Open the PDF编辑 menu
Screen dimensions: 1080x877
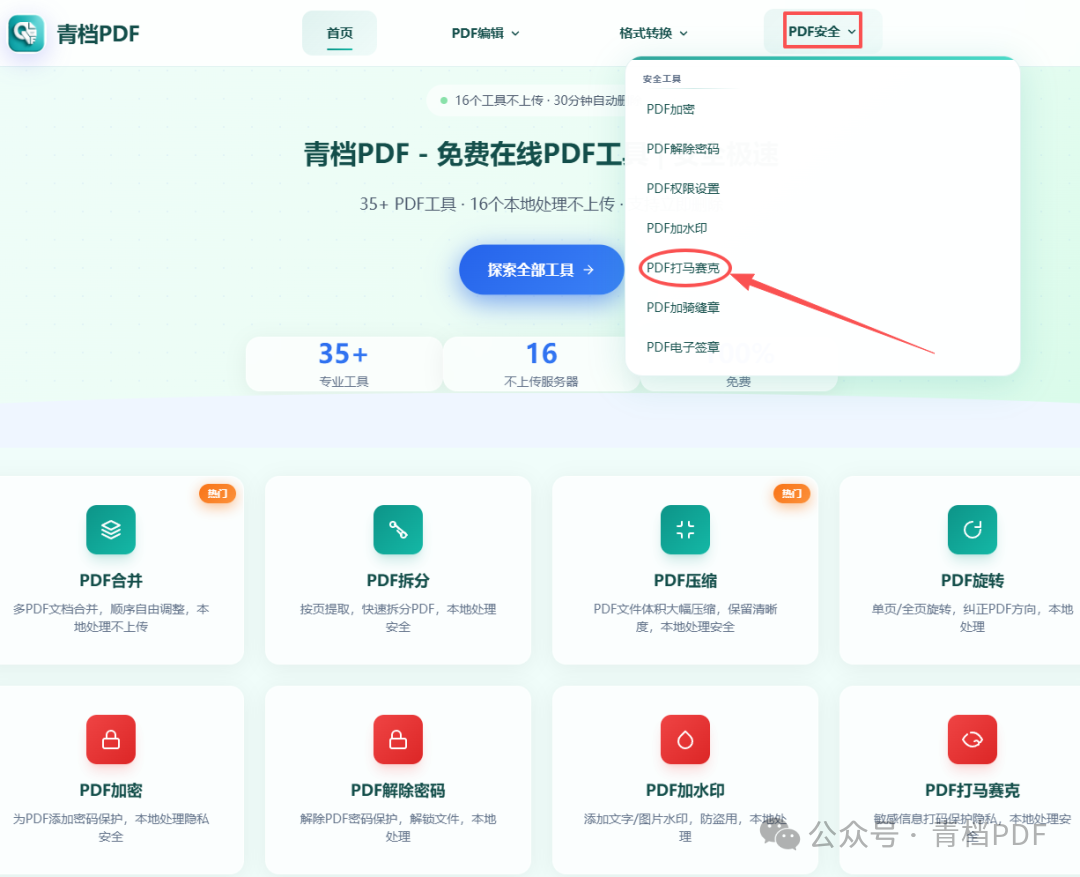coord(486,33)
